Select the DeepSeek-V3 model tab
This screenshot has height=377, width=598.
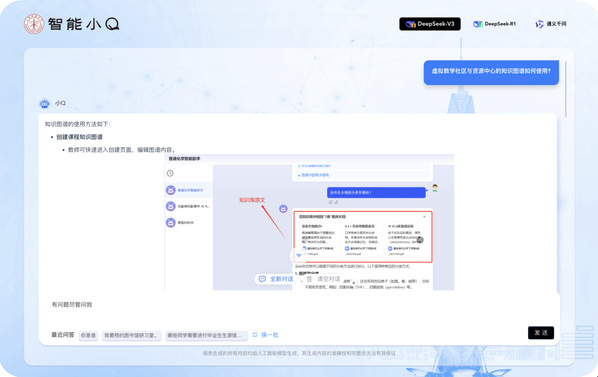[x=430, y=24]
